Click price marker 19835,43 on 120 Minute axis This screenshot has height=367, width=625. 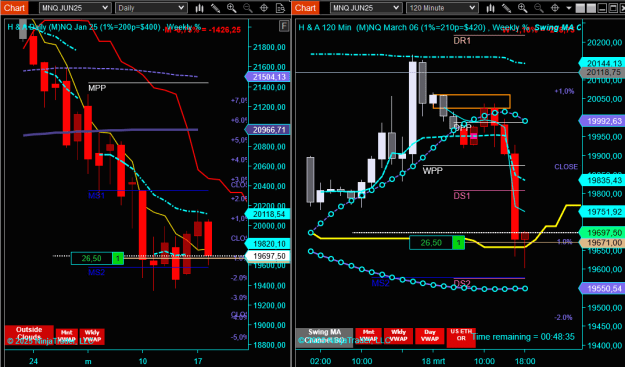click(601, 181)
